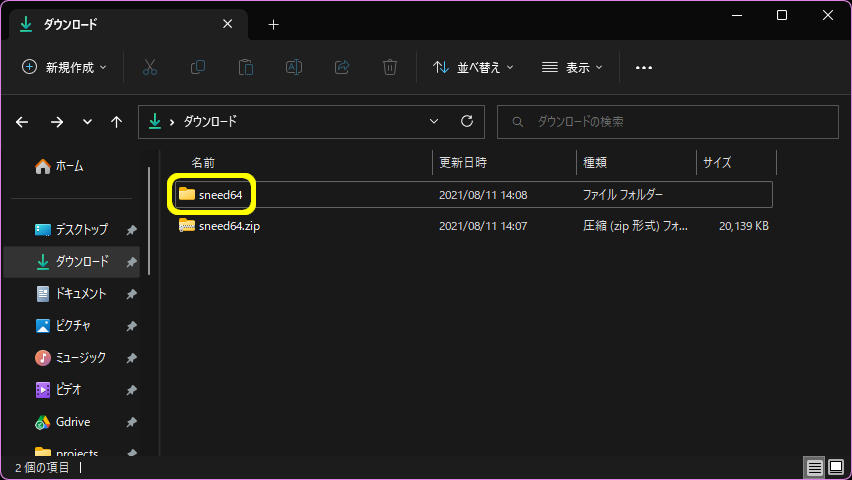Expand the address bar history dropdown
The height and width of the screenshot is (480, 852).
(x=434, y=121)
